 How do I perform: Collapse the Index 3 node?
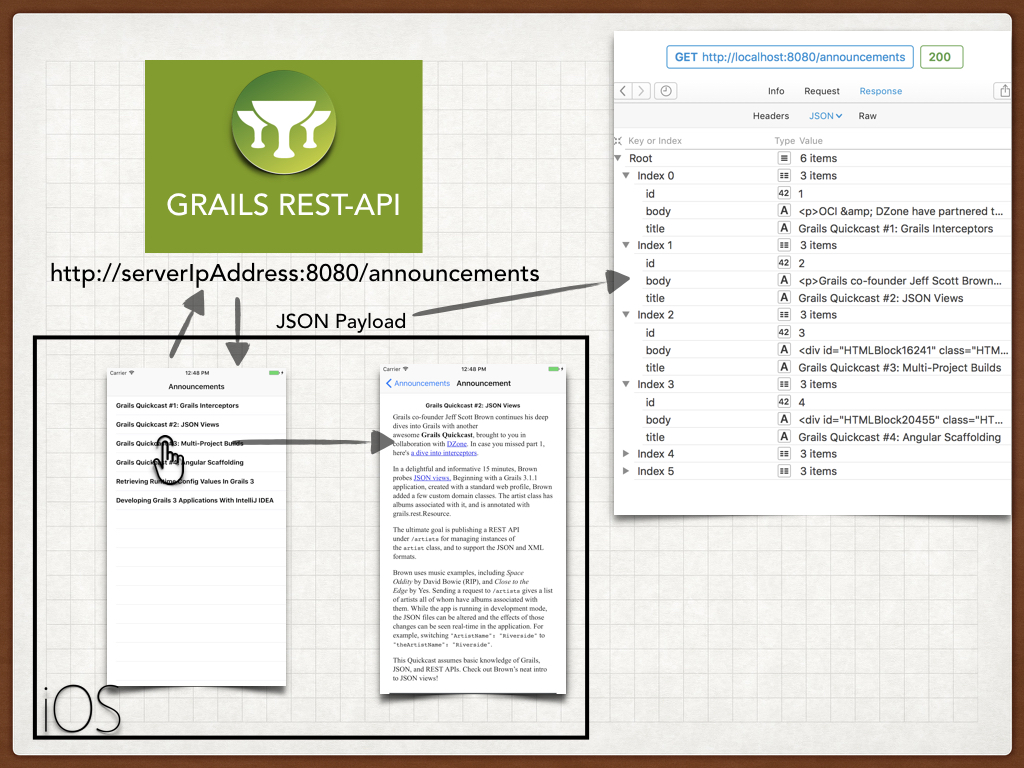(626, 384)
